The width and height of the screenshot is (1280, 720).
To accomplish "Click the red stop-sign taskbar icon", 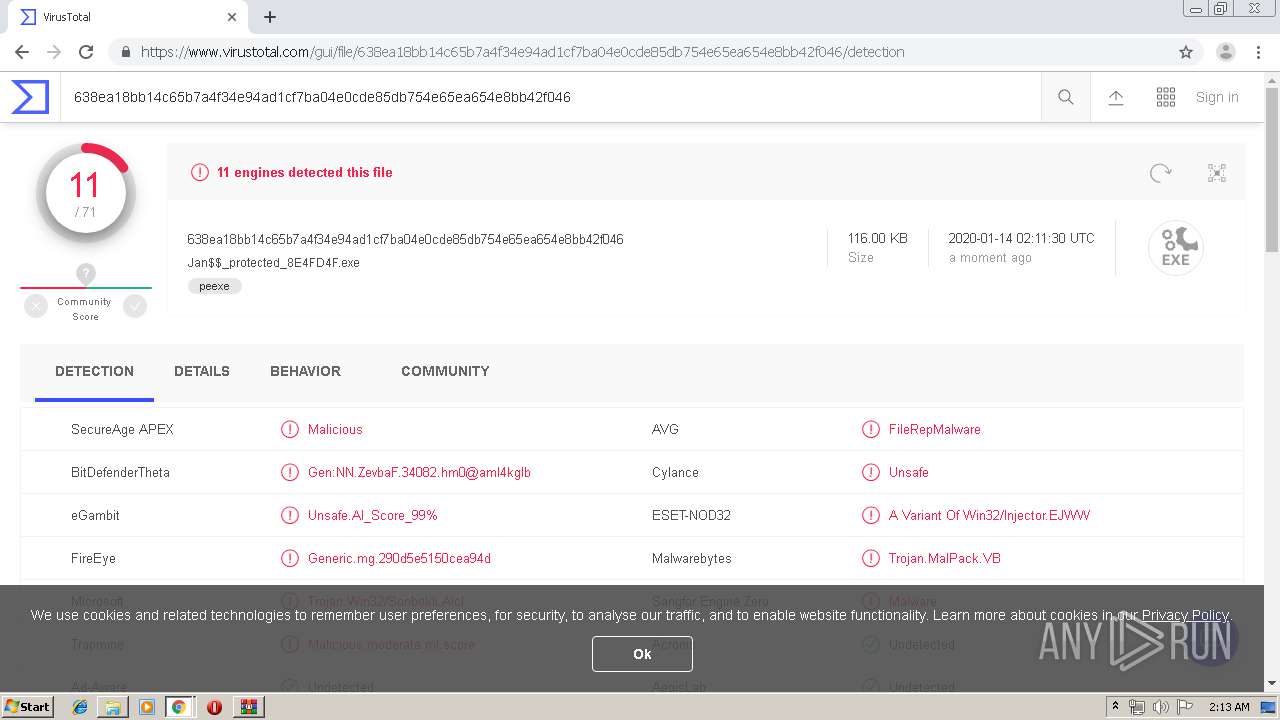I will point(214,707).
